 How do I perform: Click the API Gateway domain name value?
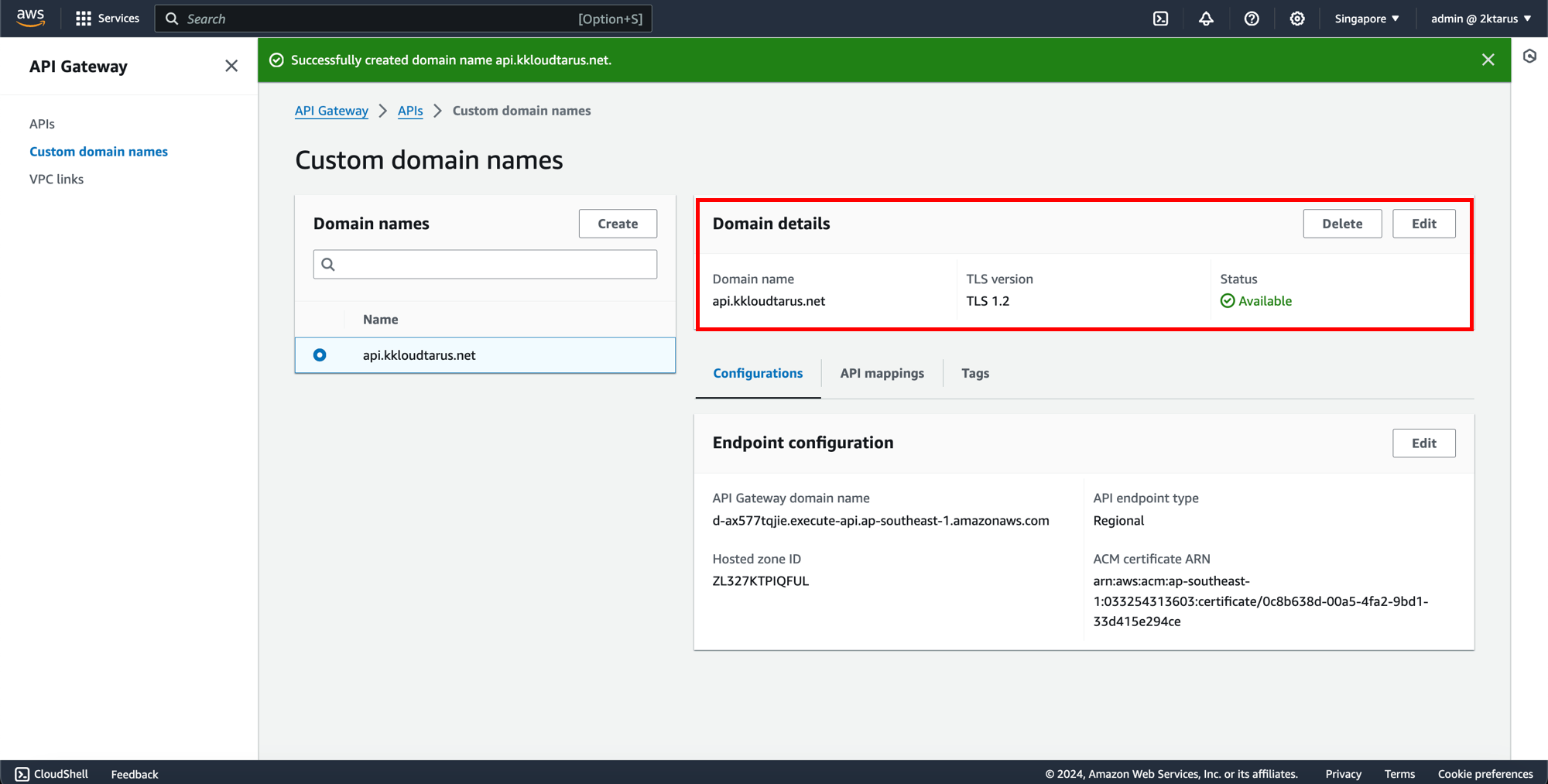(x=881, y=521)
